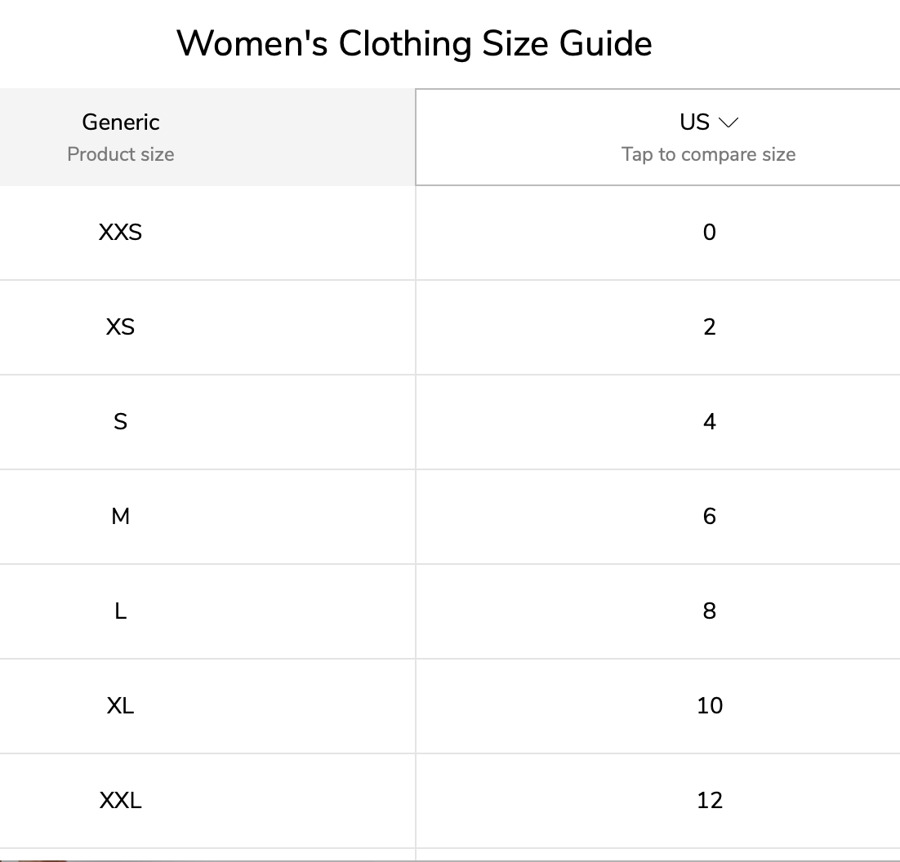The height and width of the screenshot is (862, 900).
Task: Select the XS generic size cell
Action: [120, 327]
